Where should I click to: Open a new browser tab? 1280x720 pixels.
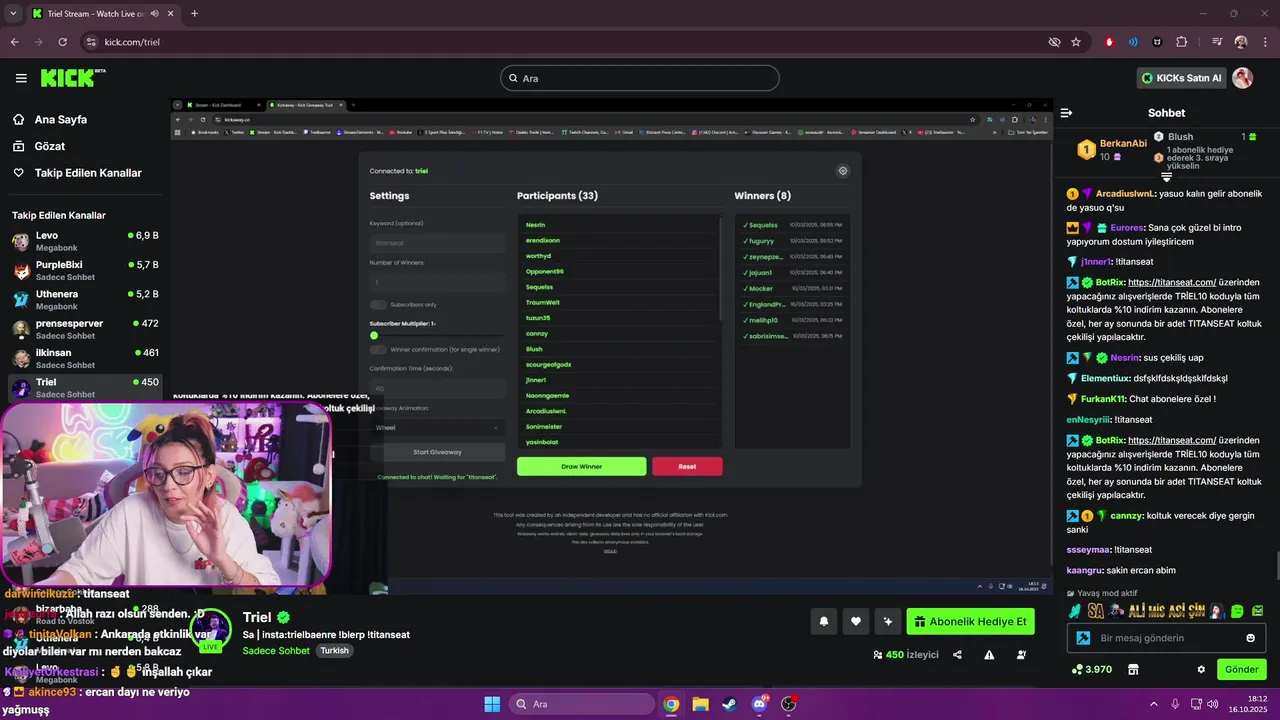194,14
